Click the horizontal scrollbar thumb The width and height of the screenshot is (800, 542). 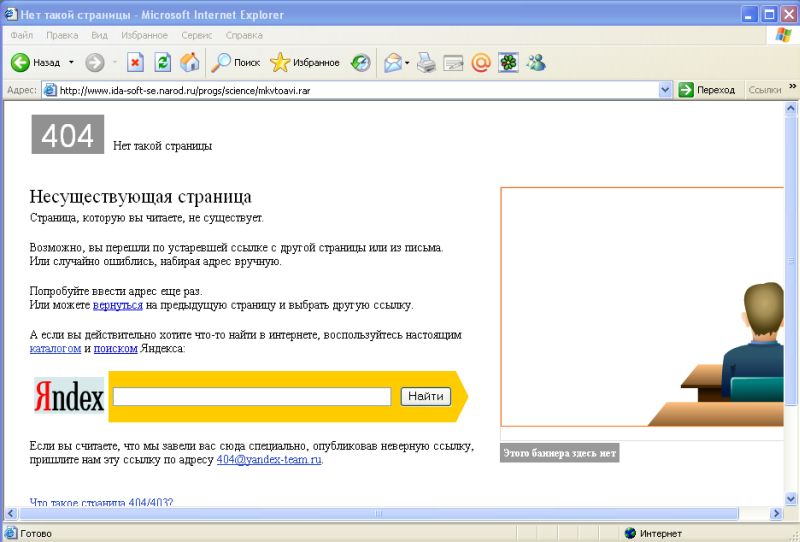tap(378, 513)
